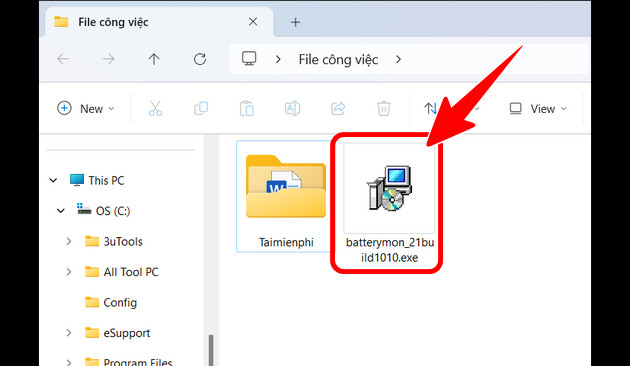The image size is (630, 366).
Task: Go forward with the right arrow
Action: 108,59
